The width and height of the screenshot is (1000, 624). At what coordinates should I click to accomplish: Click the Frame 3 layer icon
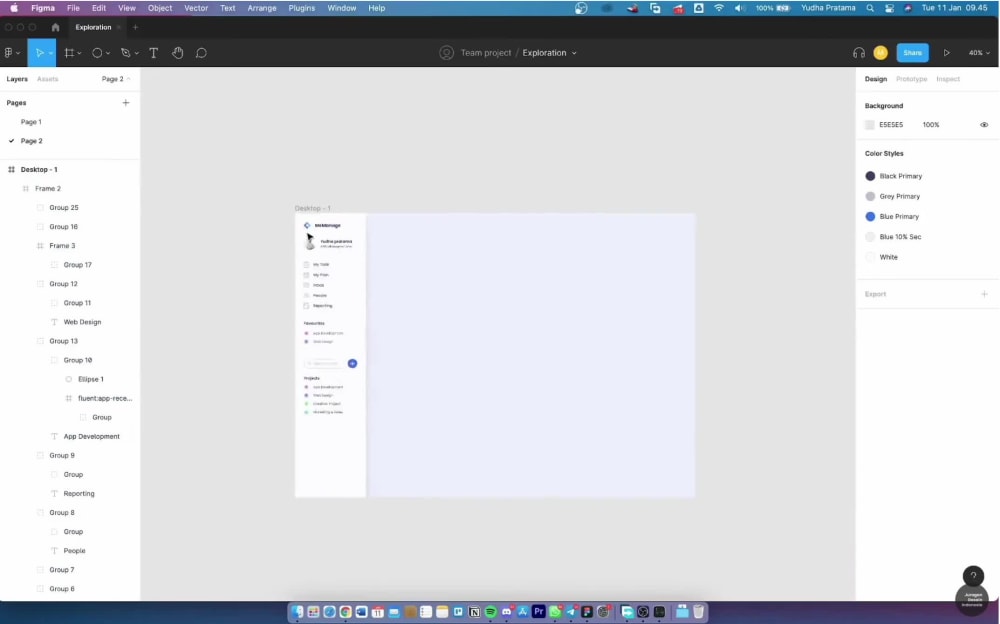click(x=40, y=246)
